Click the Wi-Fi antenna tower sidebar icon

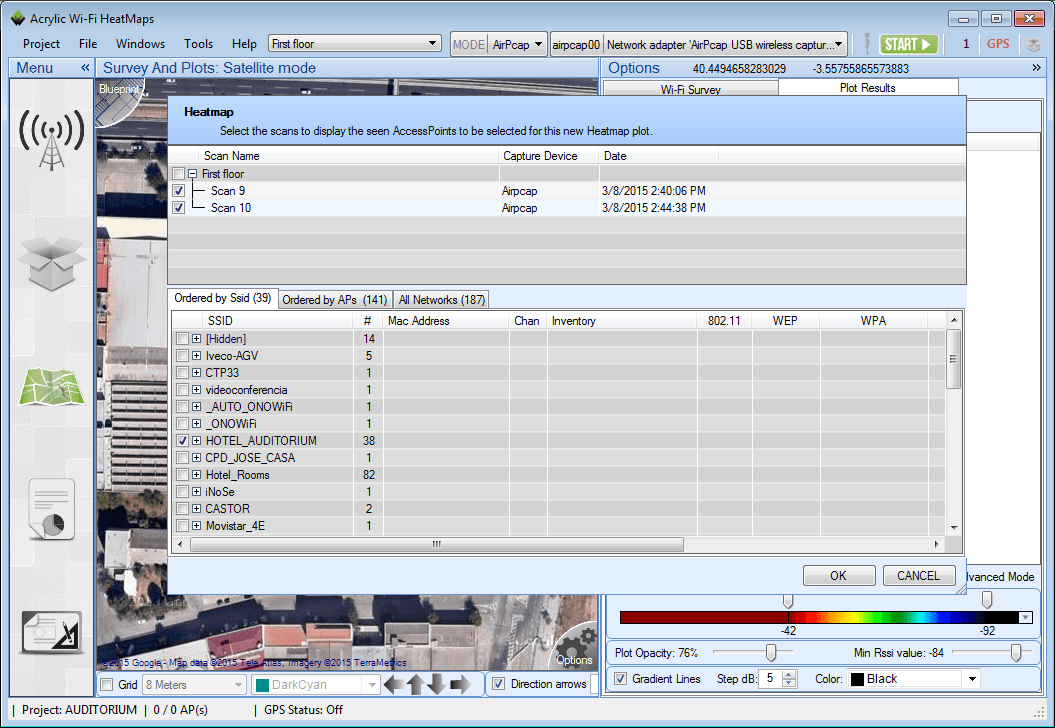[52, 139]
